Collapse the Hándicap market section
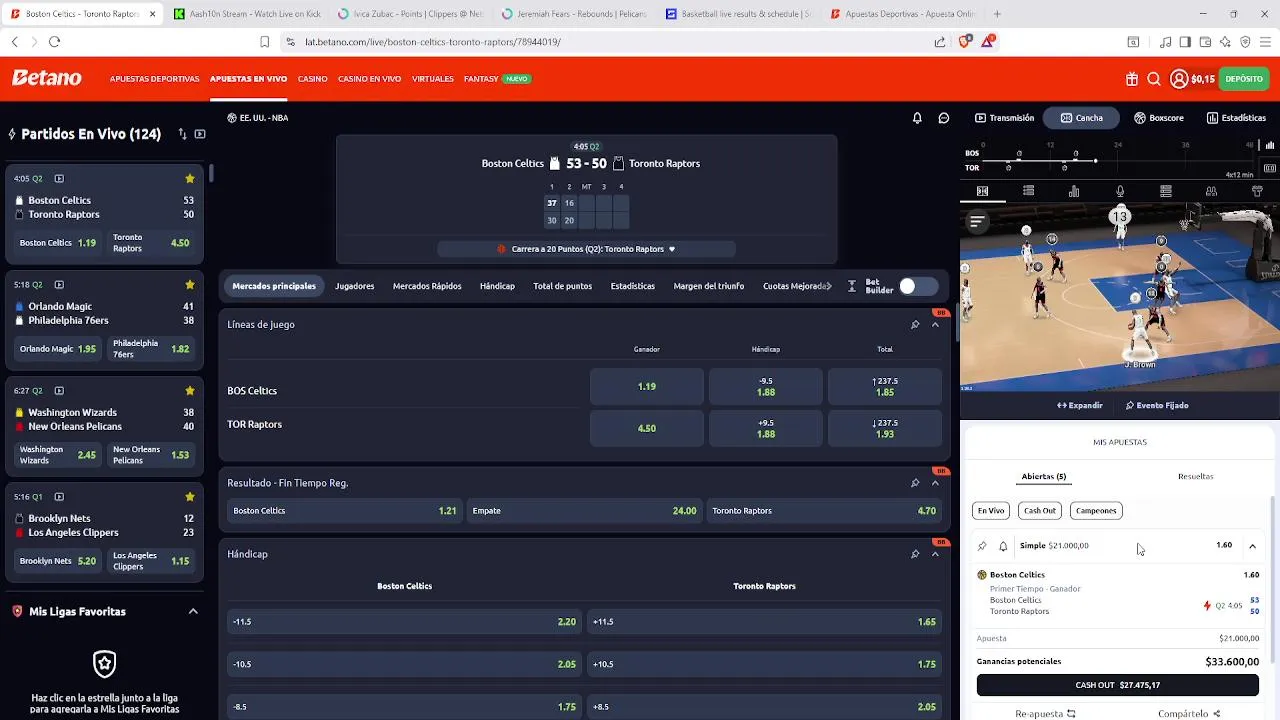The width and height of the screenshot is (1280, 720). click(936, 554)
